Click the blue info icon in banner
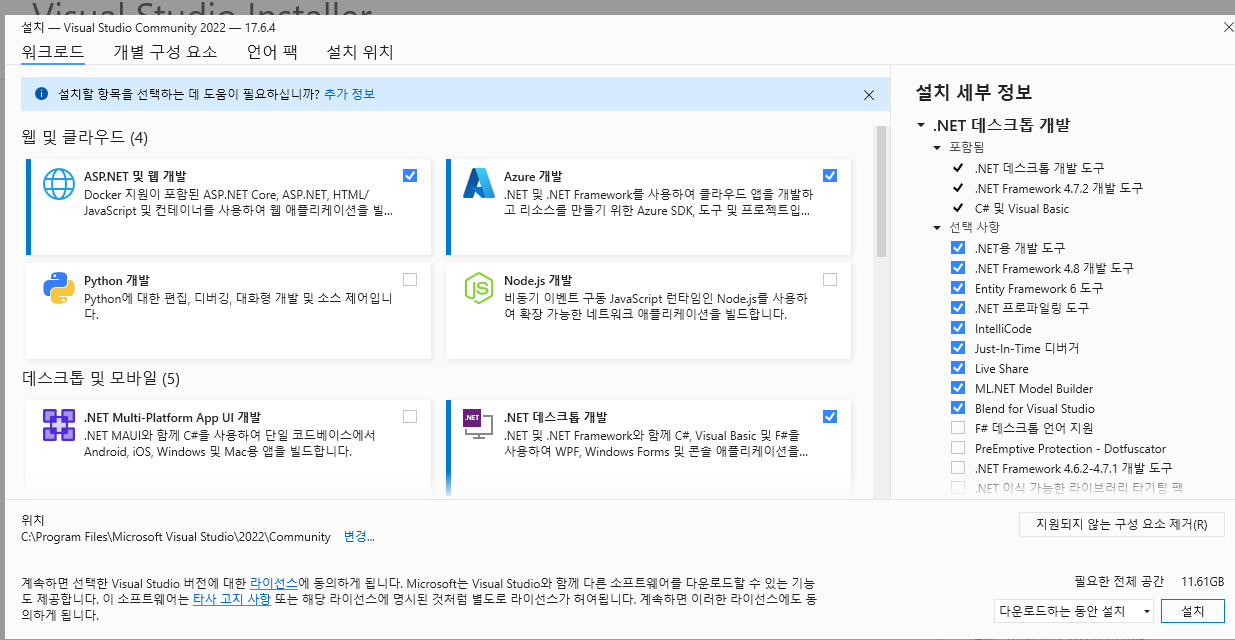 pyautogui.click(x=42, y=93)
